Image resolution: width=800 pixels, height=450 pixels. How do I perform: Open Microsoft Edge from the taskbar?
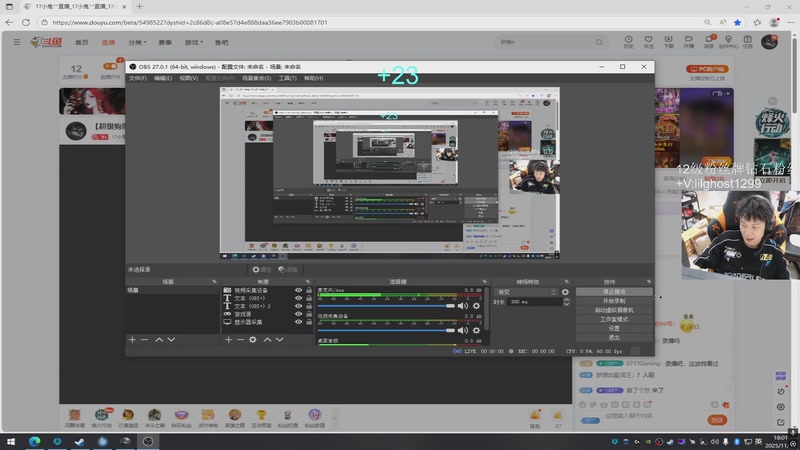pyautogui.click(x=35, y=442)
